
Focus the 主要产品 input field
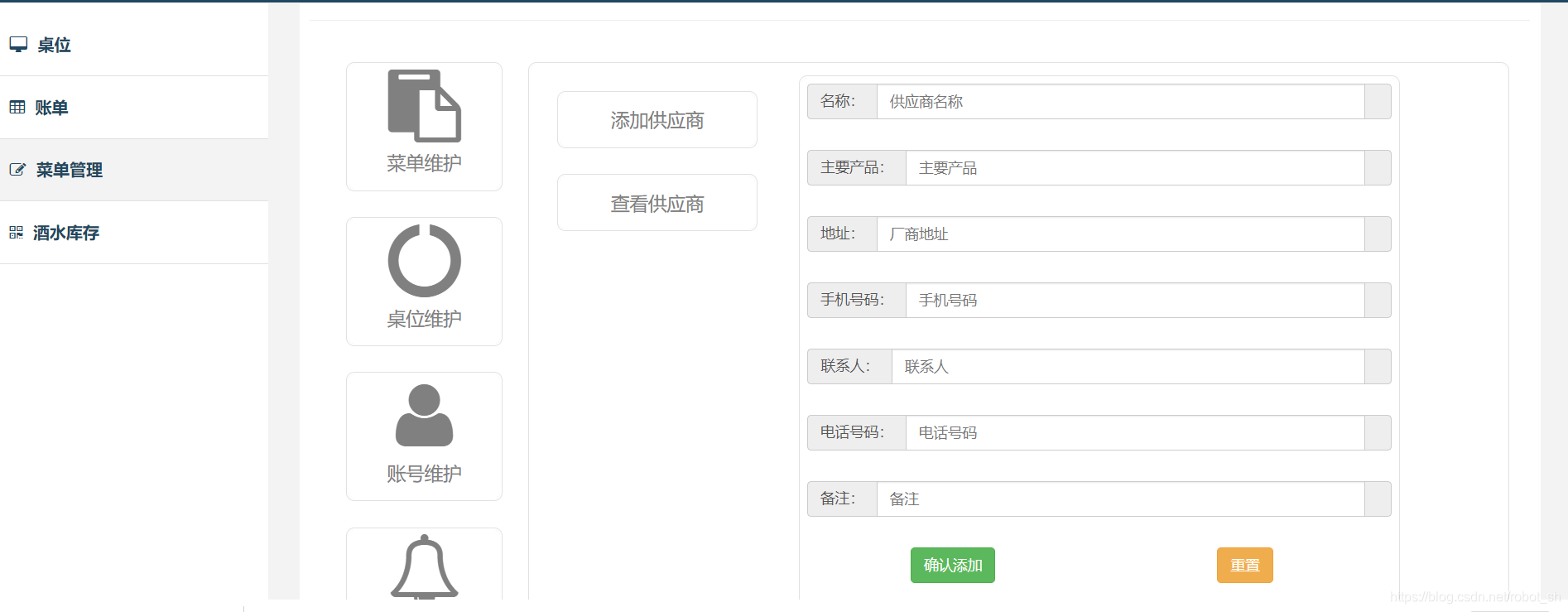click(x=1135, y=167)
